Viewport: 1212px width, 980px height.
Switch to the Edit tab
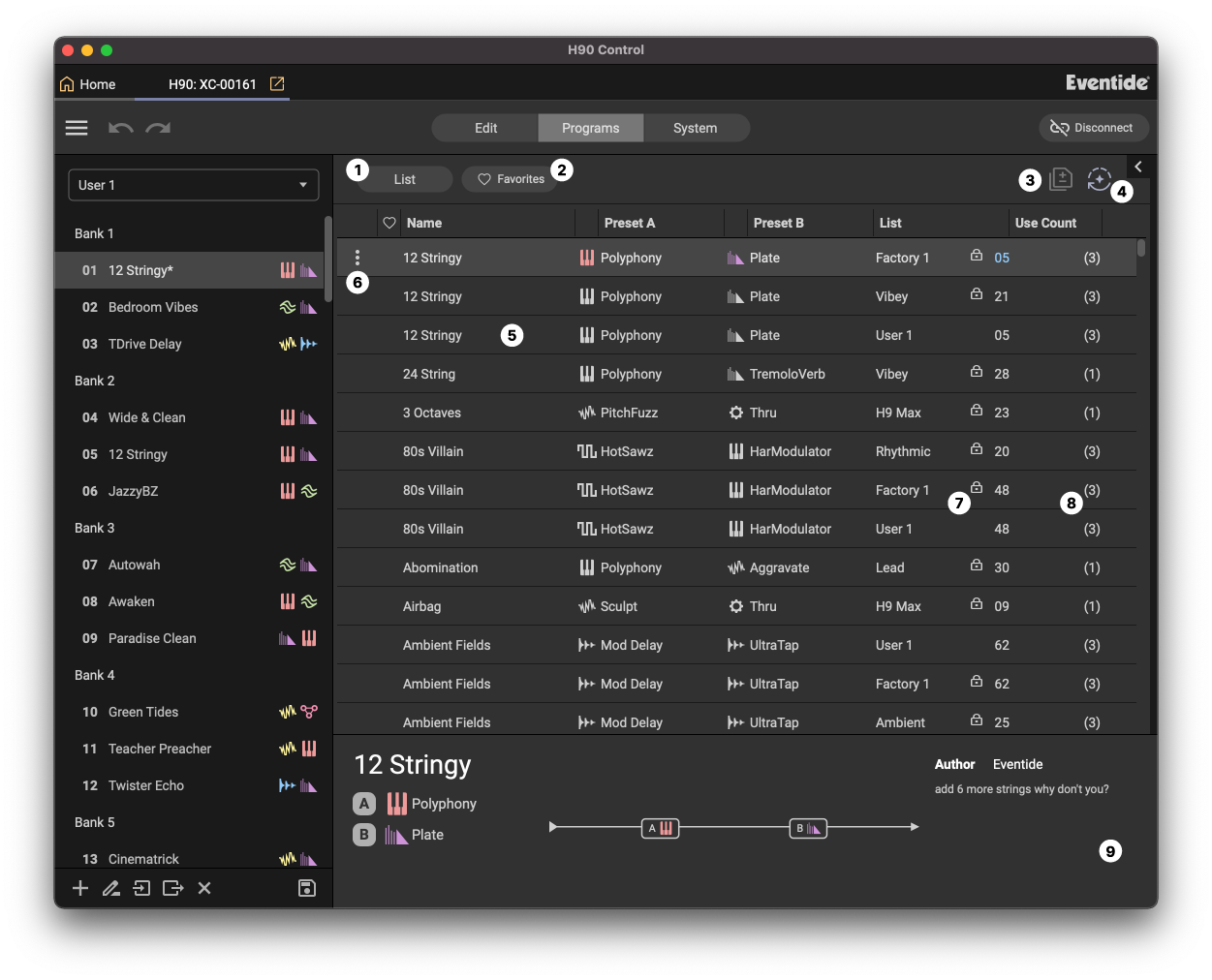(485, 128)
